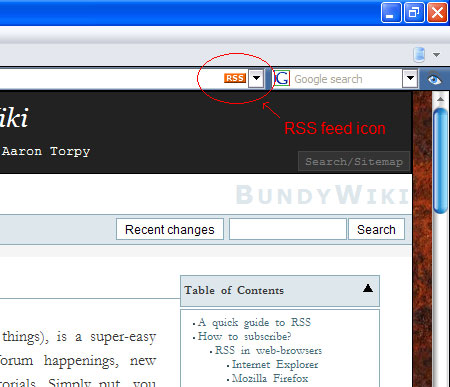Open 'A quick guide to RSS' link
Image resolution: width=450 pixels, height=387 pixels.
(254, 322)
